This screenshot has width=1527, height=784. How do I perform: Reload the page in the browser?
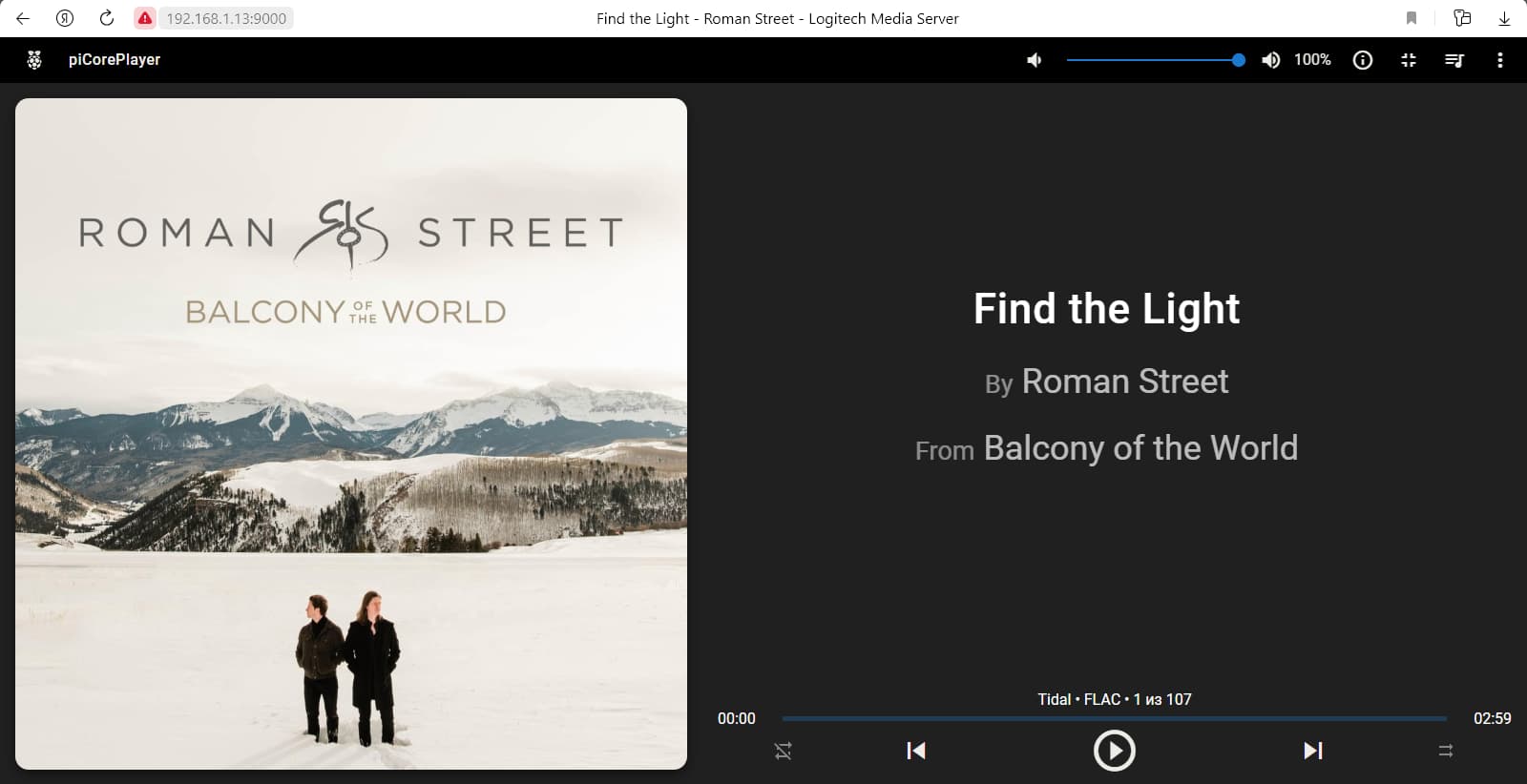(x=107, y=18)
